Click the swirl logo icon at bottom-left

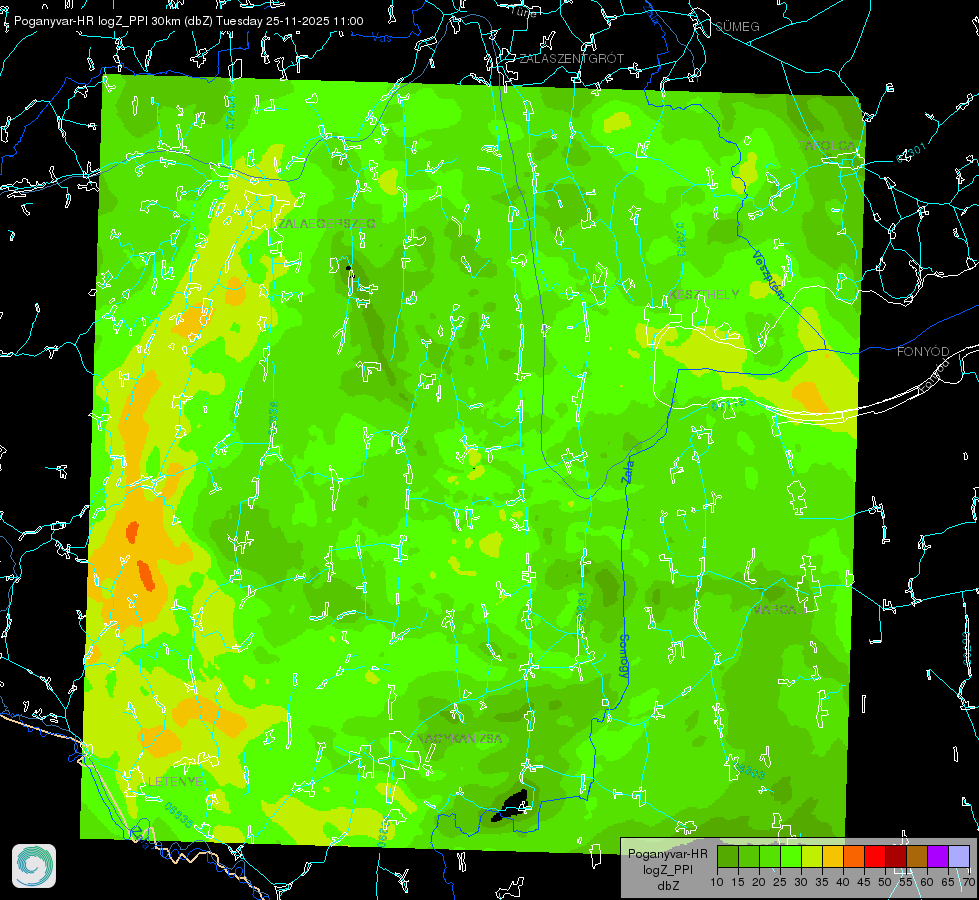point(34,866)
